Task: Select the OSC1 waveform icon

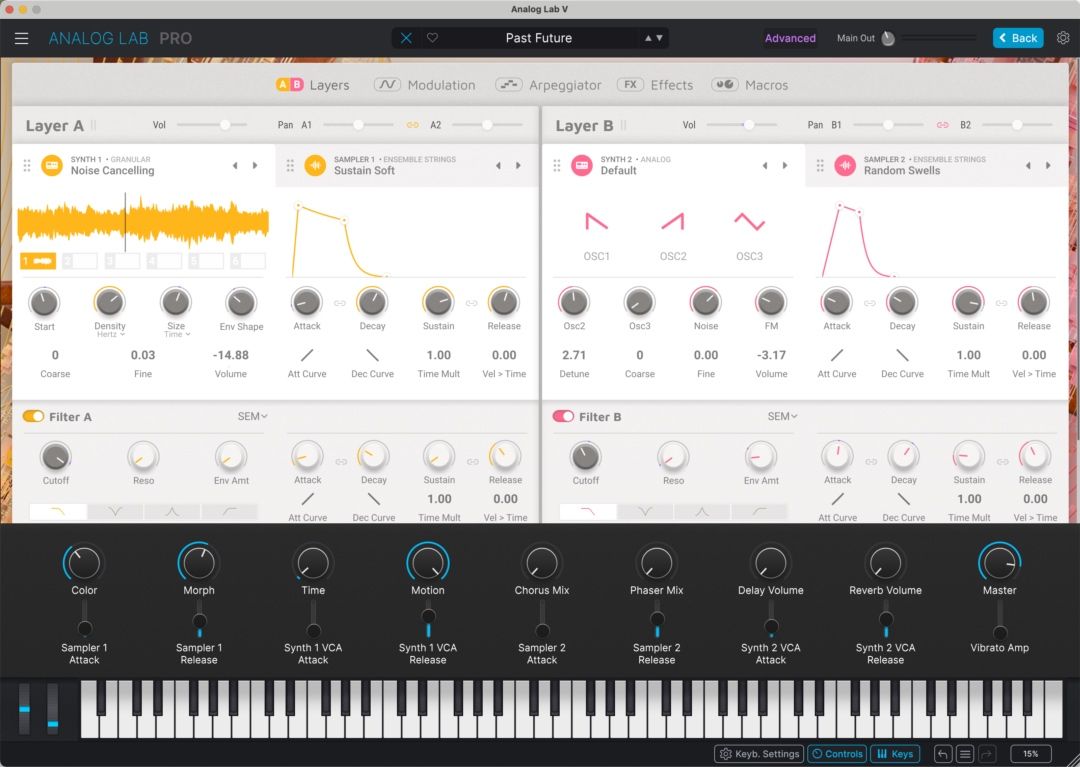Action: (x=596, y=222)
